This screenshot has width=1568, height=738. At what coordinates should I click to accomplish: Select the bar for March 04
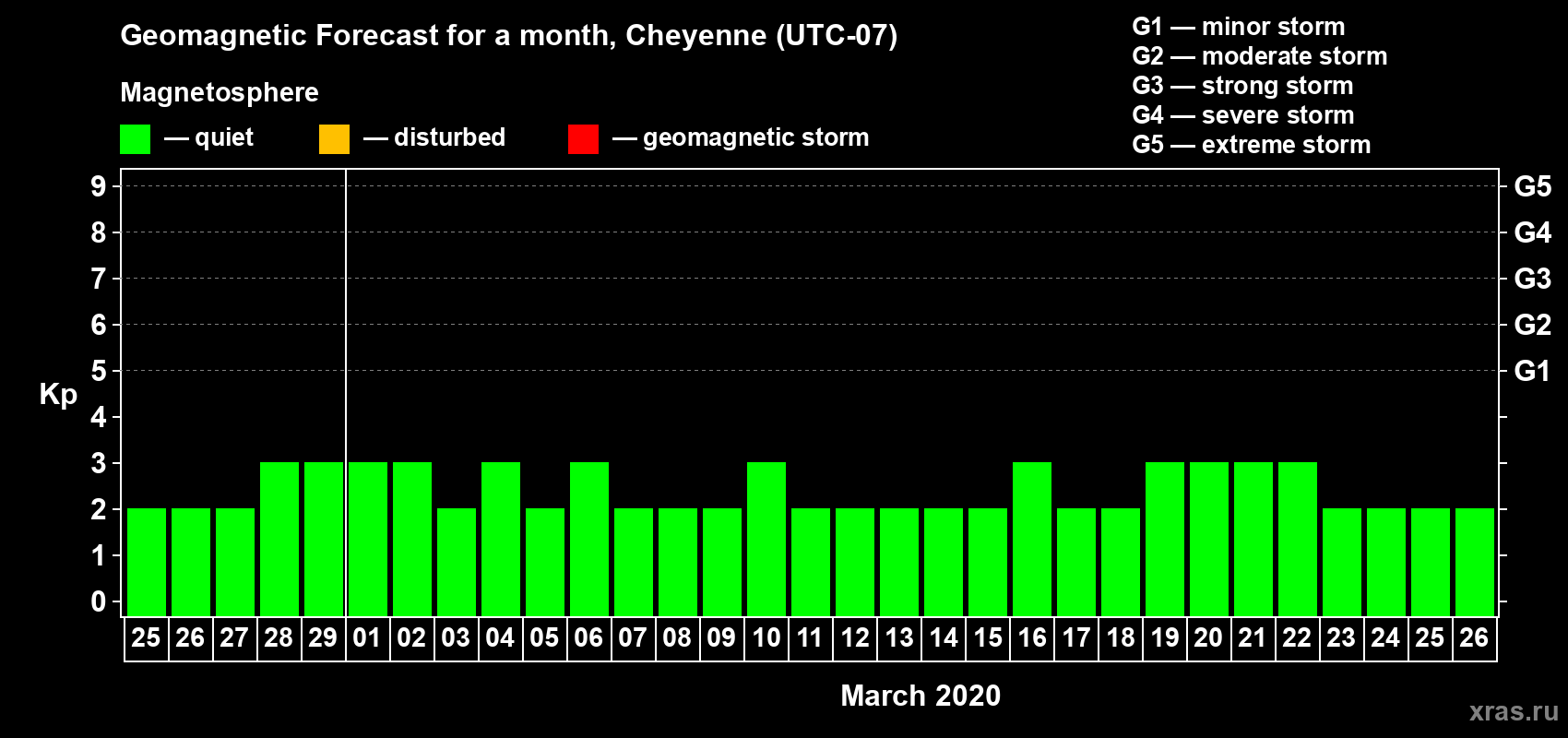(501, 539)
